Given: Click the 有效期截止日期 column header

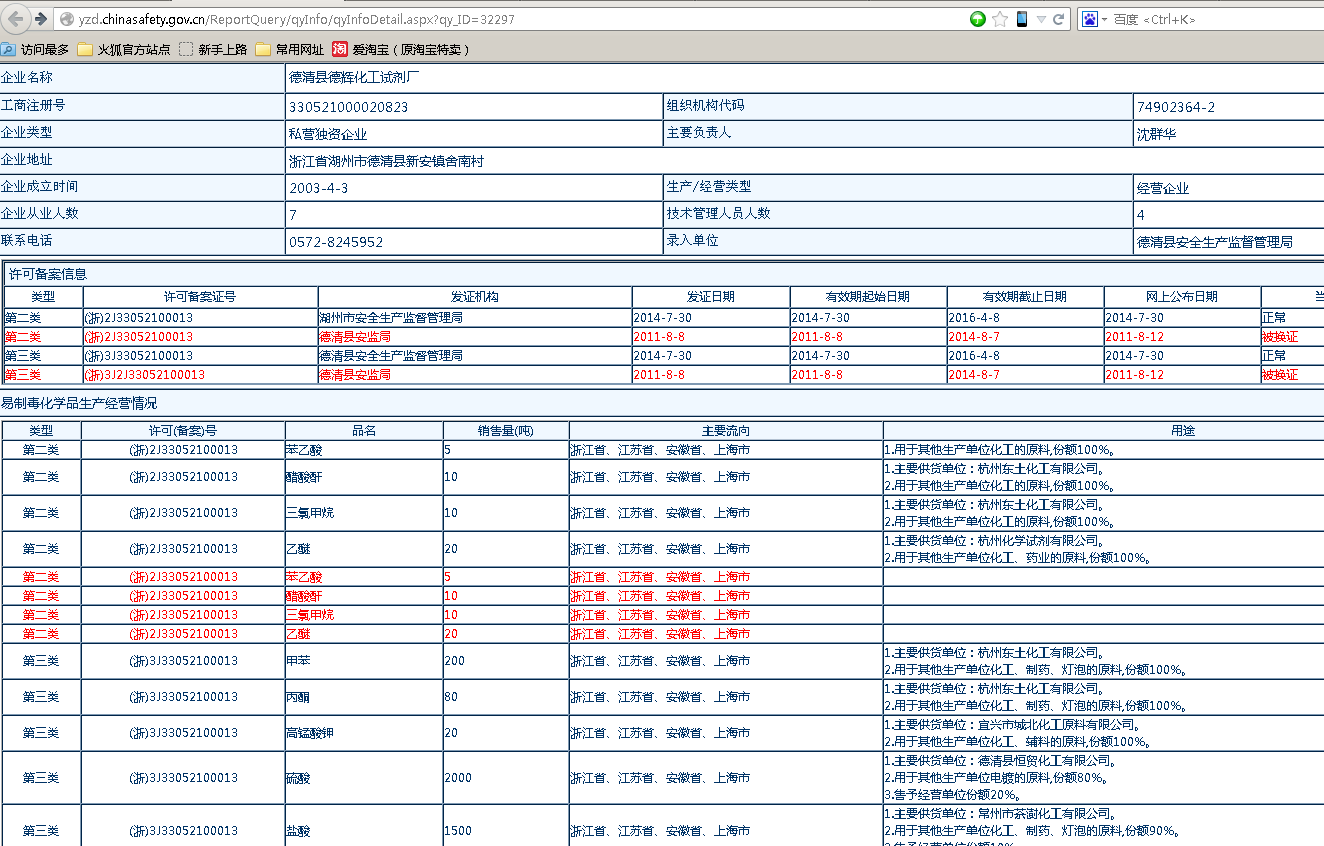Looking at the screenshot, I should tap(1025, 297).
